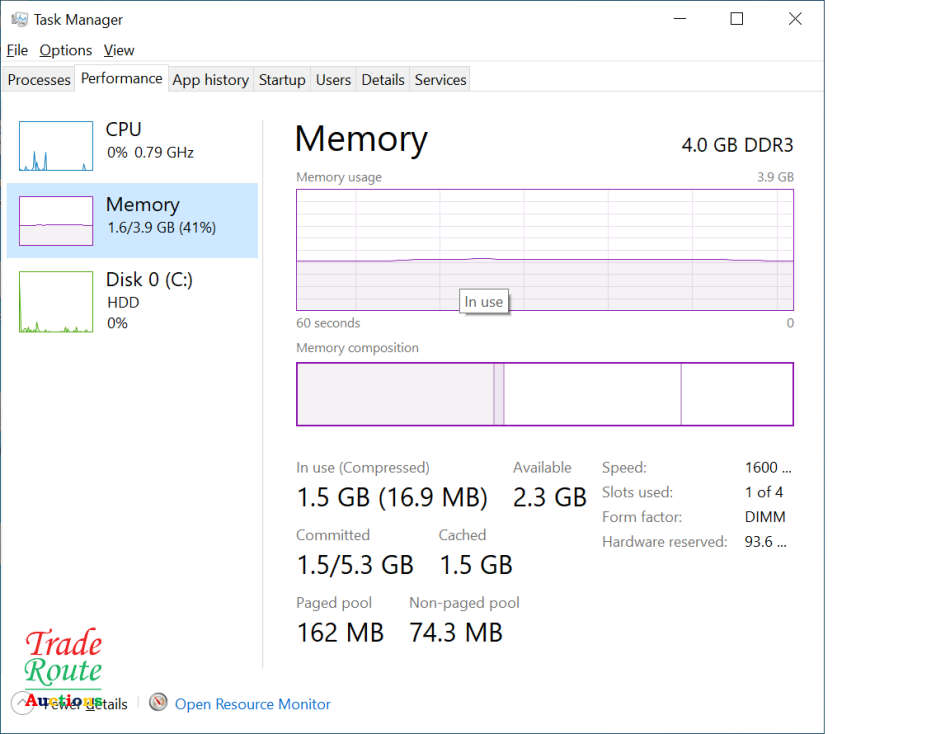Image resolution: width=950 pixels, height=734 pixels.
Task: Click the Resource Monitor icon
Action: click(158, 703)
